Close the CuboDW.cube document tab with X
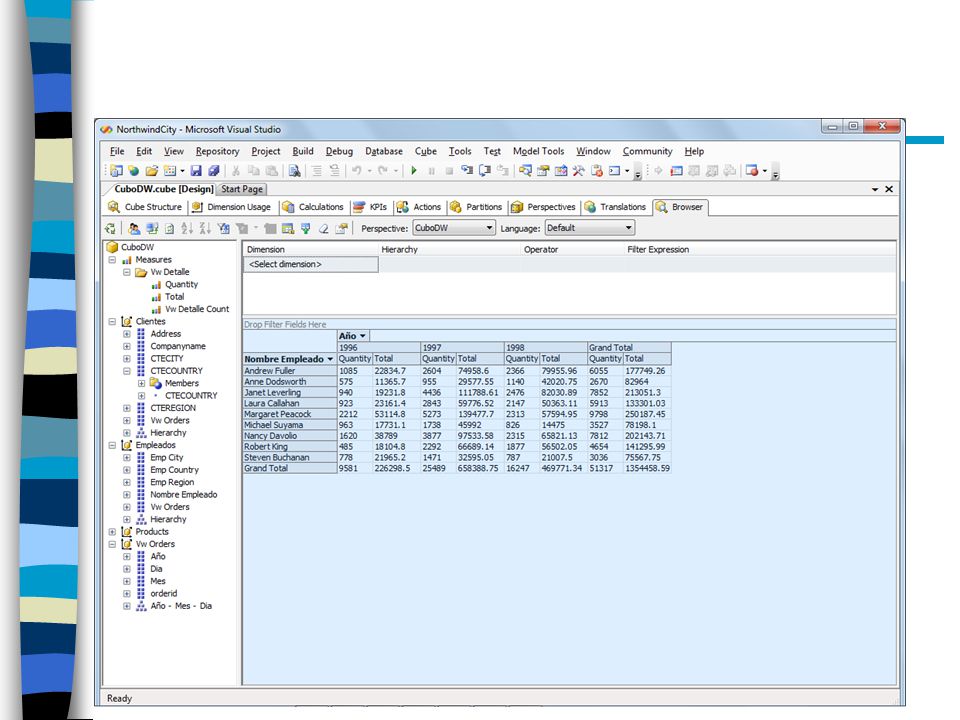 (x=889, y=189)
